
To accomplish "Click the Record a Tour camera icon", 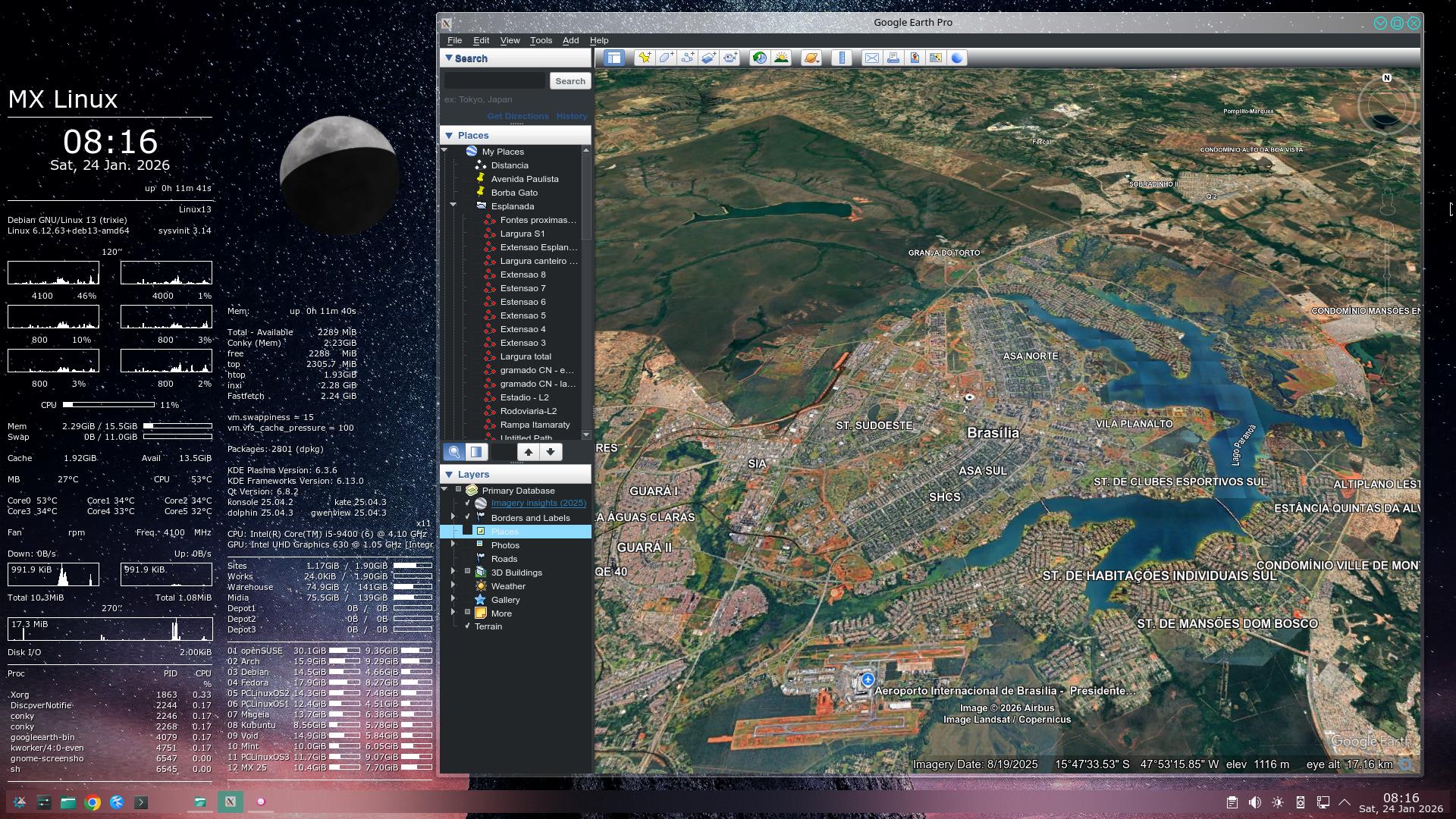I will (x=730, y=58).
